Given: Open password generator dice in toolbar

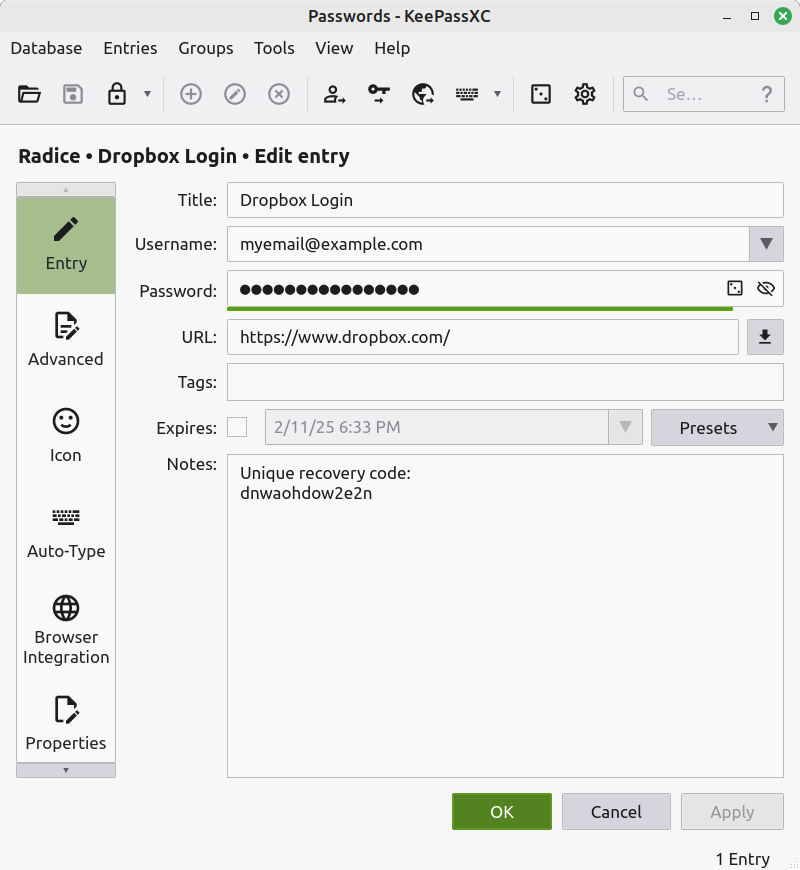Looking at the screenshot, I should pyautogui.click(x=540, y=94).
